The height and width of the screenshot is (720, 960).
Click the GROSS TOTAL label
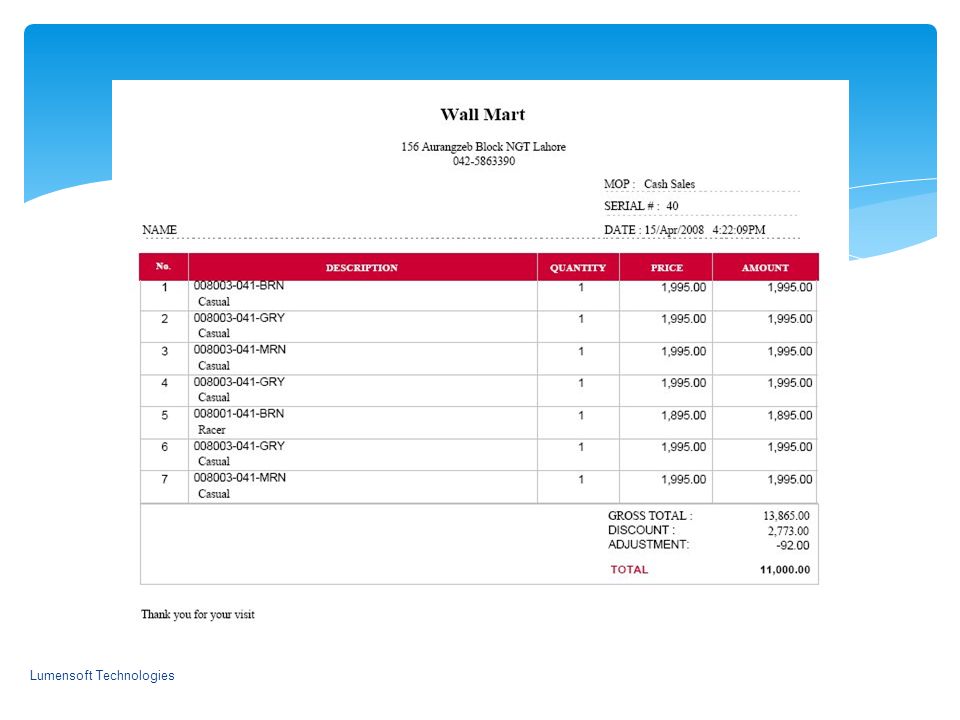[x=650, y=516]
